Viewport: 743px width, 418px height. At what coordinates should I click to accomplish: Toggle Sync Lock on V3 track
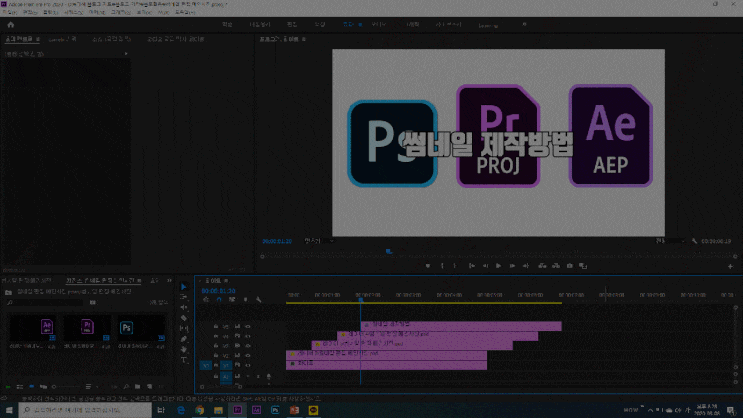(237, 345)
